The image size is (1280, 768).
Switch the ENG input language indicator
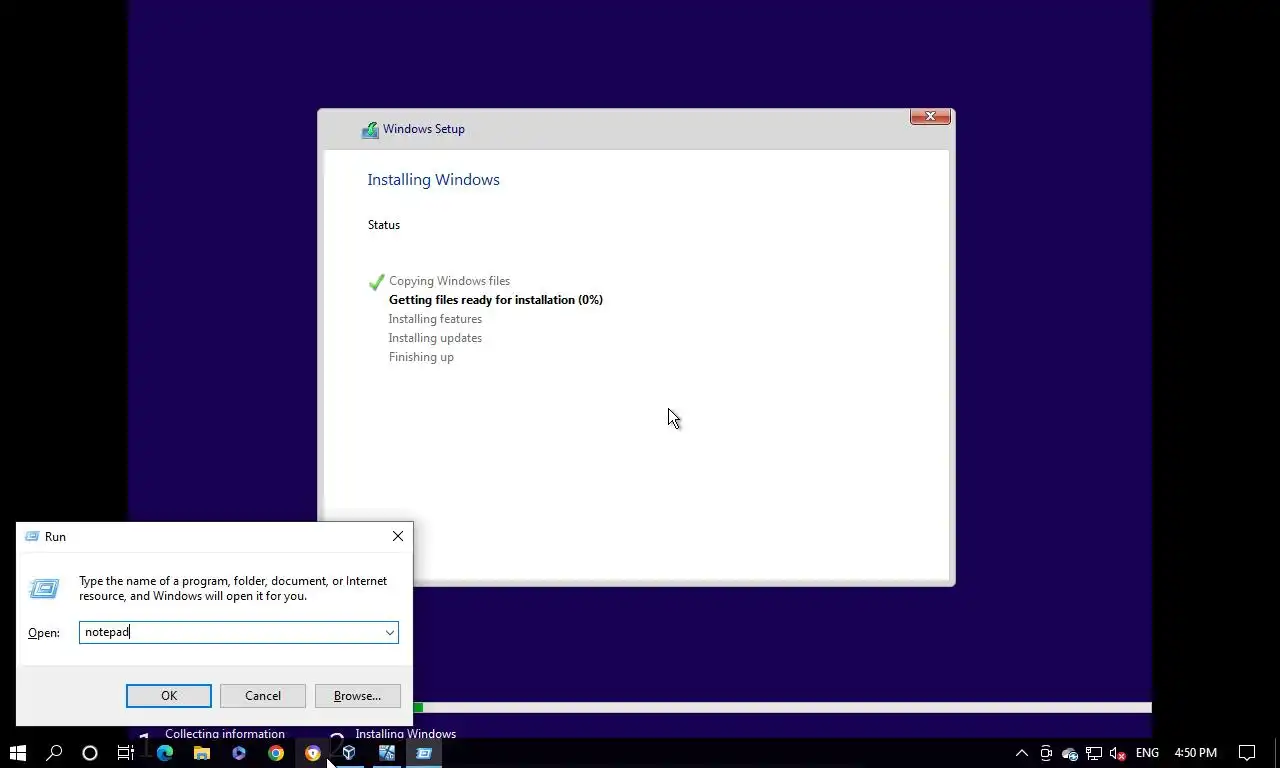(x=1147, y=753)
